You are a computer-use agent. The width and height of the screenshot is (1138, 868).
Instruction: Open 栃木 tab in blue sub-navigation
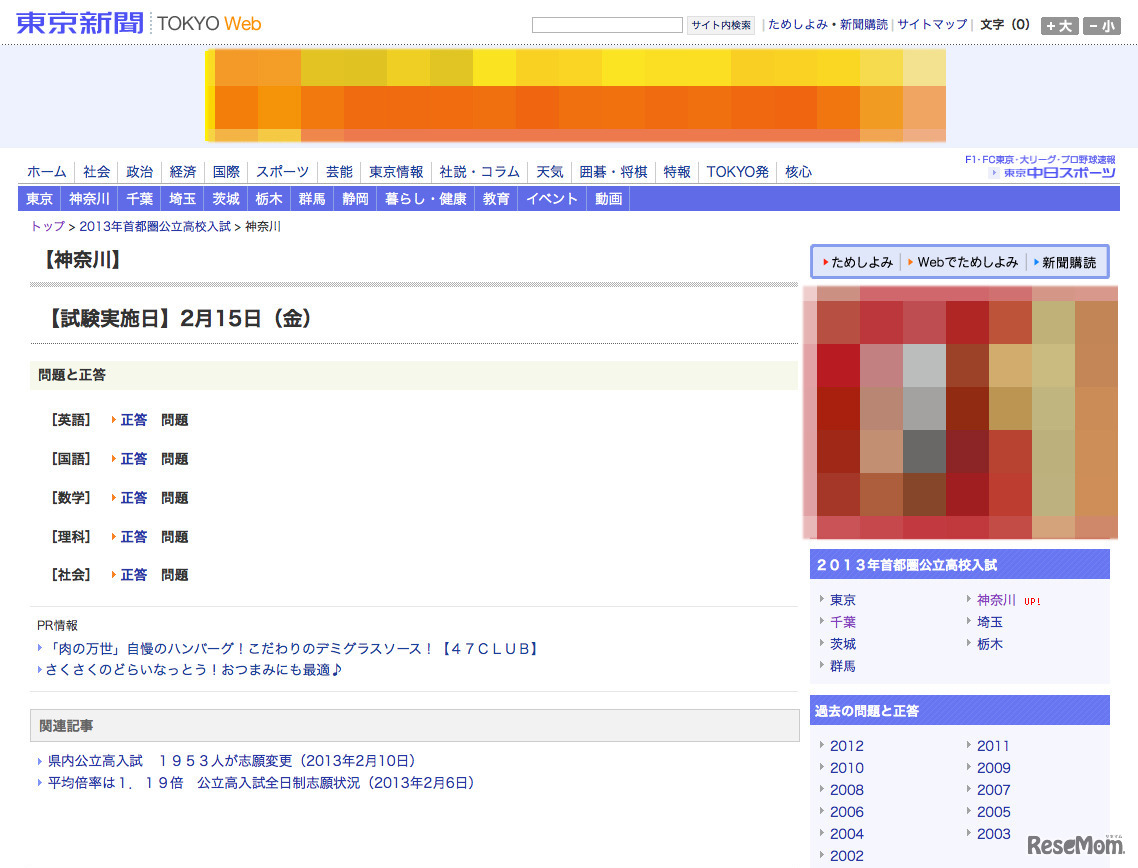[269, 199]
